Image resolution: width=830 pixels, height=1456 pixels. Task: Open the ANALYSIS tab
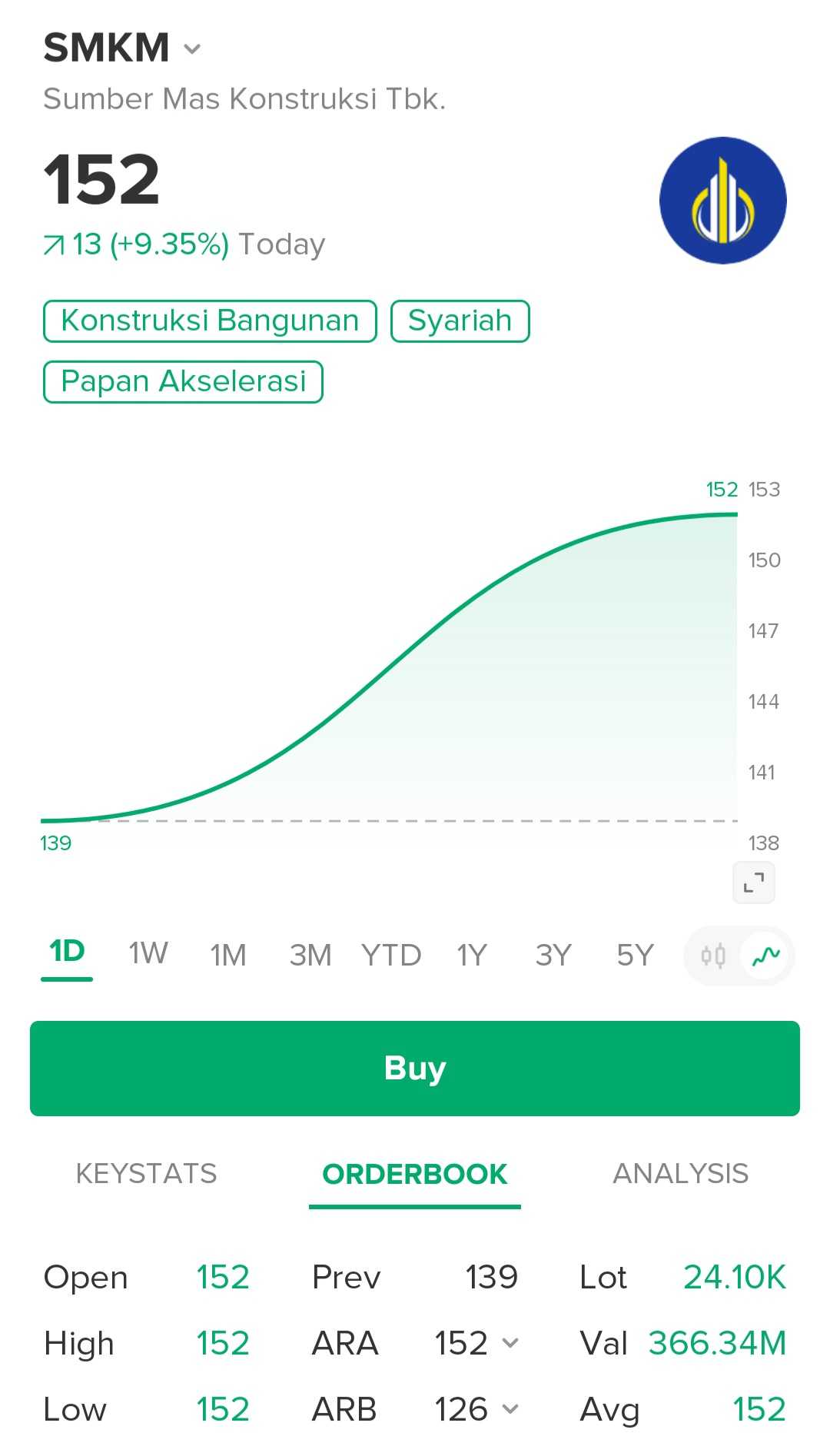click(680, 1174)
